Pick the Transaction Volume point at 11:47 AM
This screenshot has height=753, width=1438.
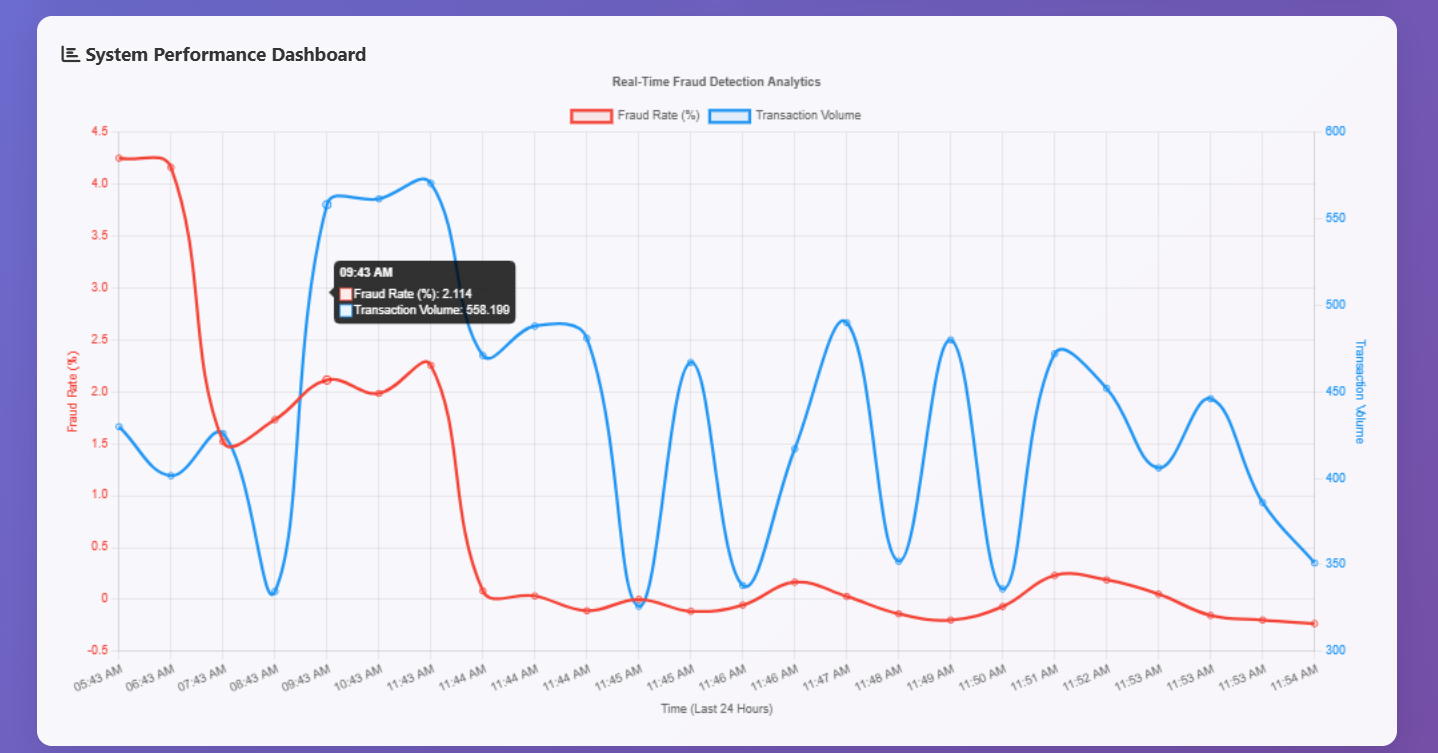[846, 322]
